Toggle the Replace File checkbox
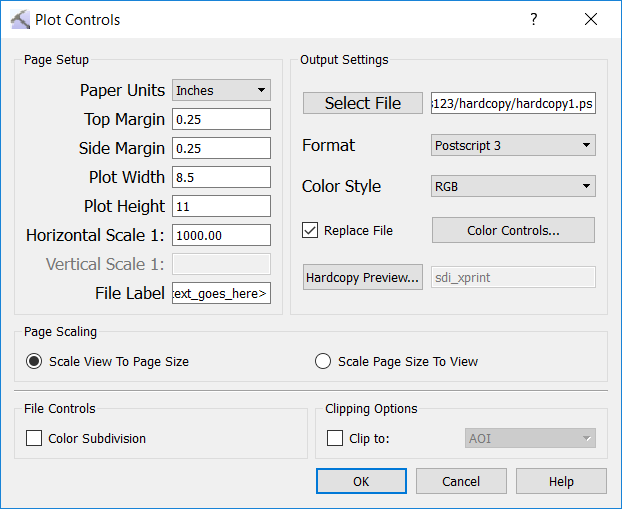The width and height of the screenshot is (622, 509). (x=311, y=231)
